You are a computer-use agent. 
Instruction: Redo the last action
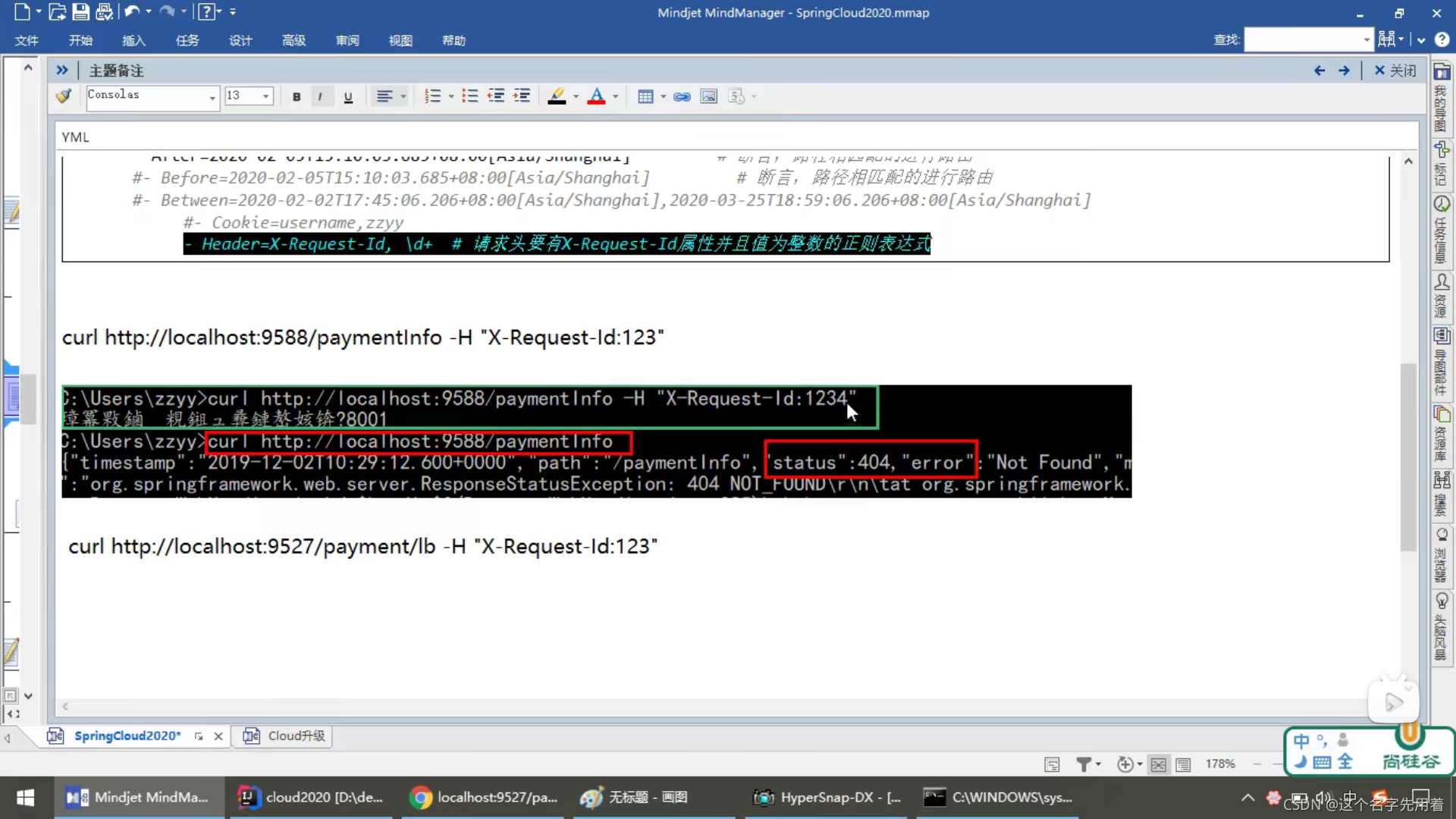(x=167, y=12)
